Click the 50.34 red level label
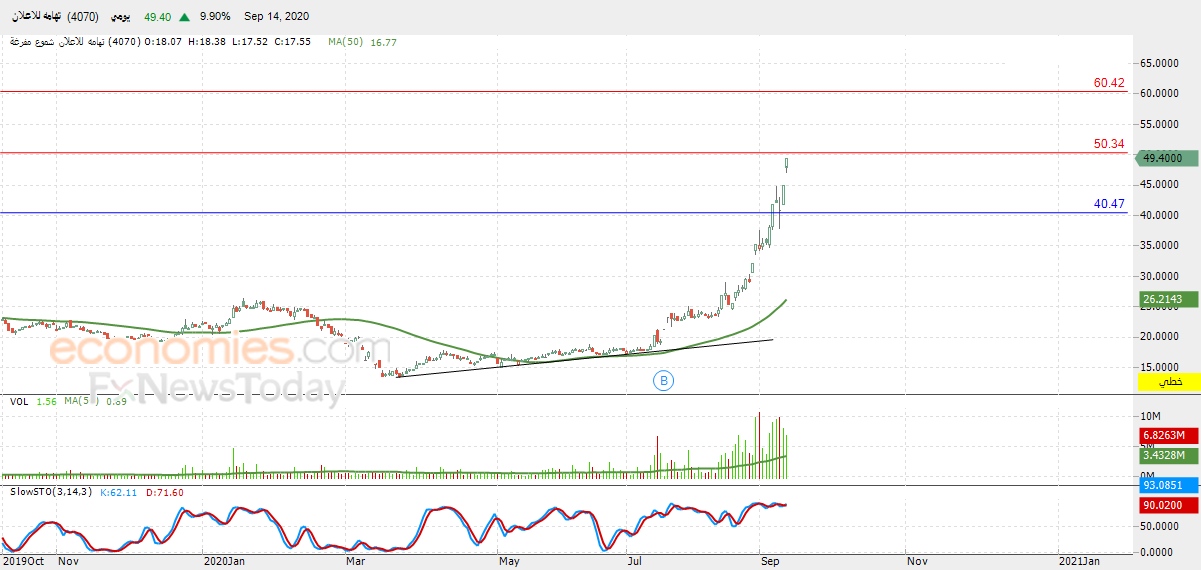1201x570 pixels. pyautogui.click(x=1109, y=144)
